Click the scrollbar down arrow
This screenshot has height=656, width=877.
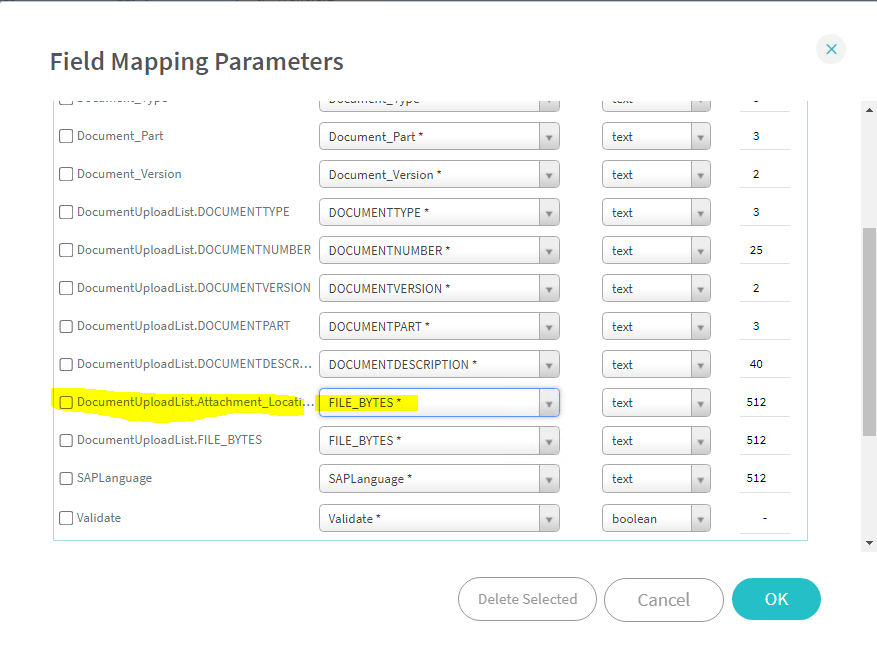[x=869, y=542]
